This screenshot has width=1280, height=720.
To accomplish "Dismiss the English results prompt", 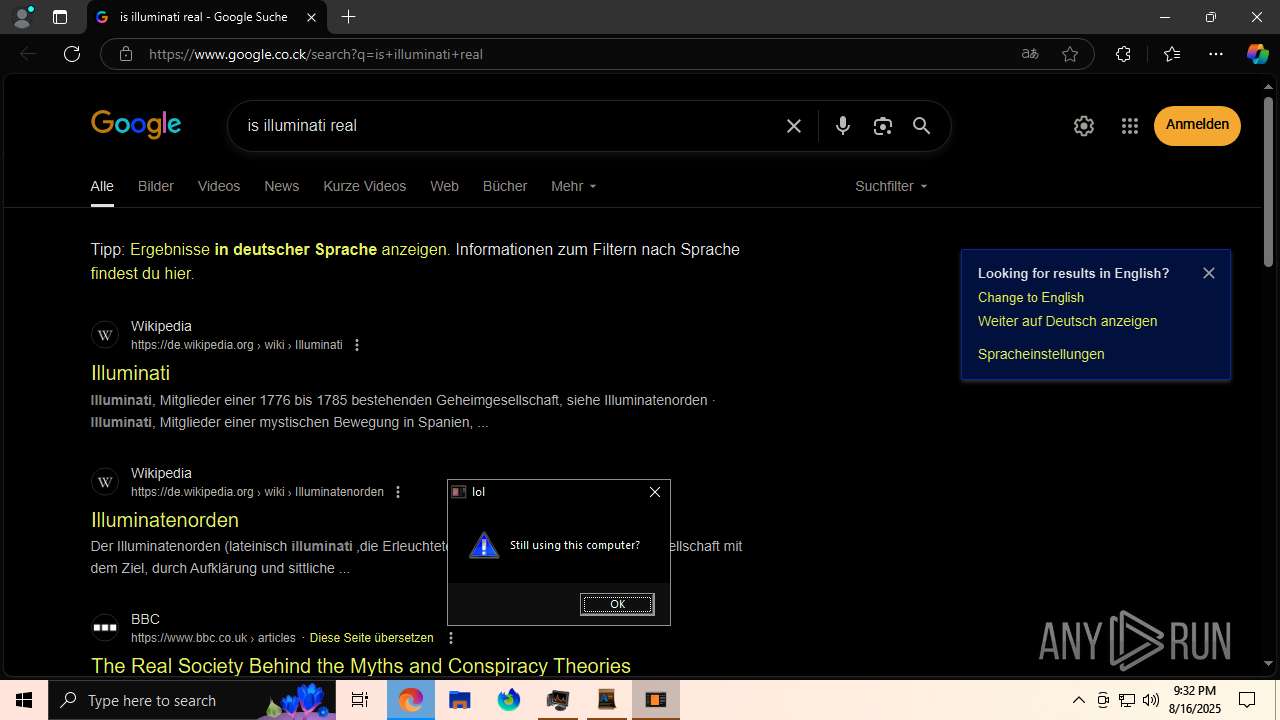I will click(x=1209, y=273).
